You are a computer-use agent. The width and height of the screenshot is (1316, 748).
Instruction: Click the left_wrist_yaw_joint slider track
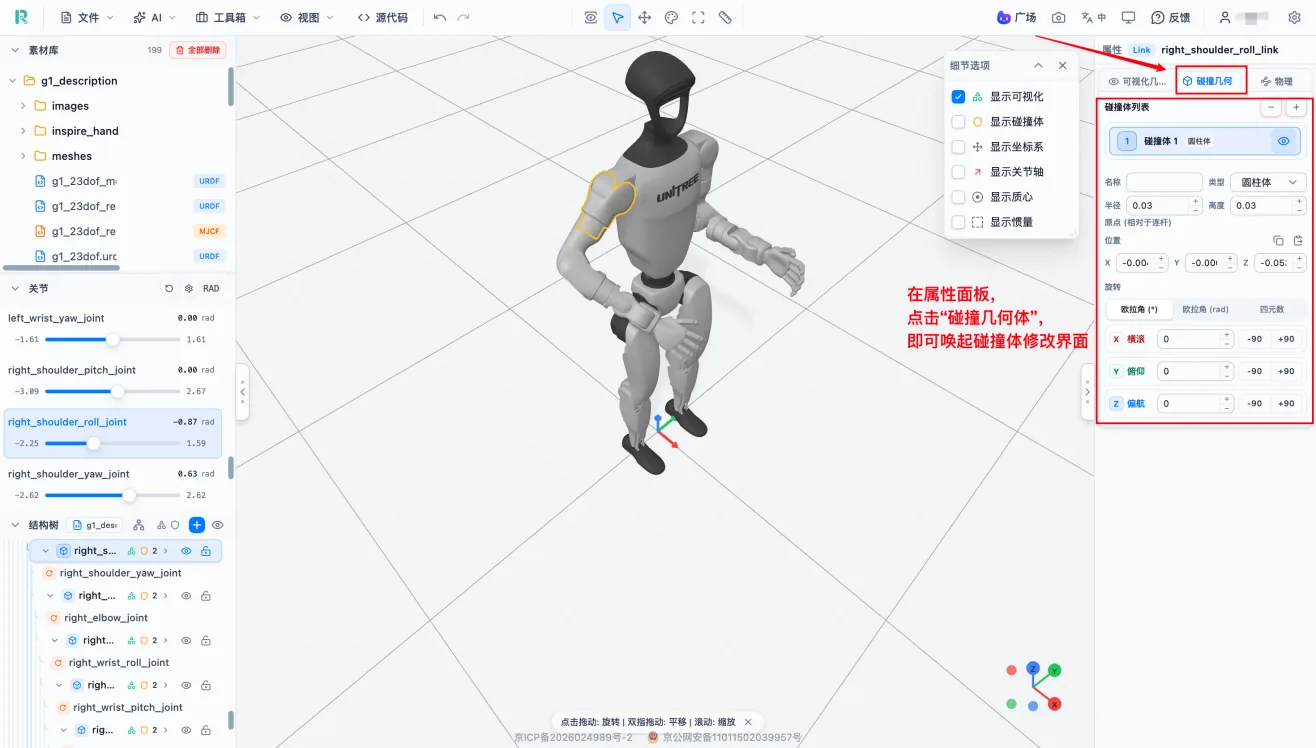113,339
